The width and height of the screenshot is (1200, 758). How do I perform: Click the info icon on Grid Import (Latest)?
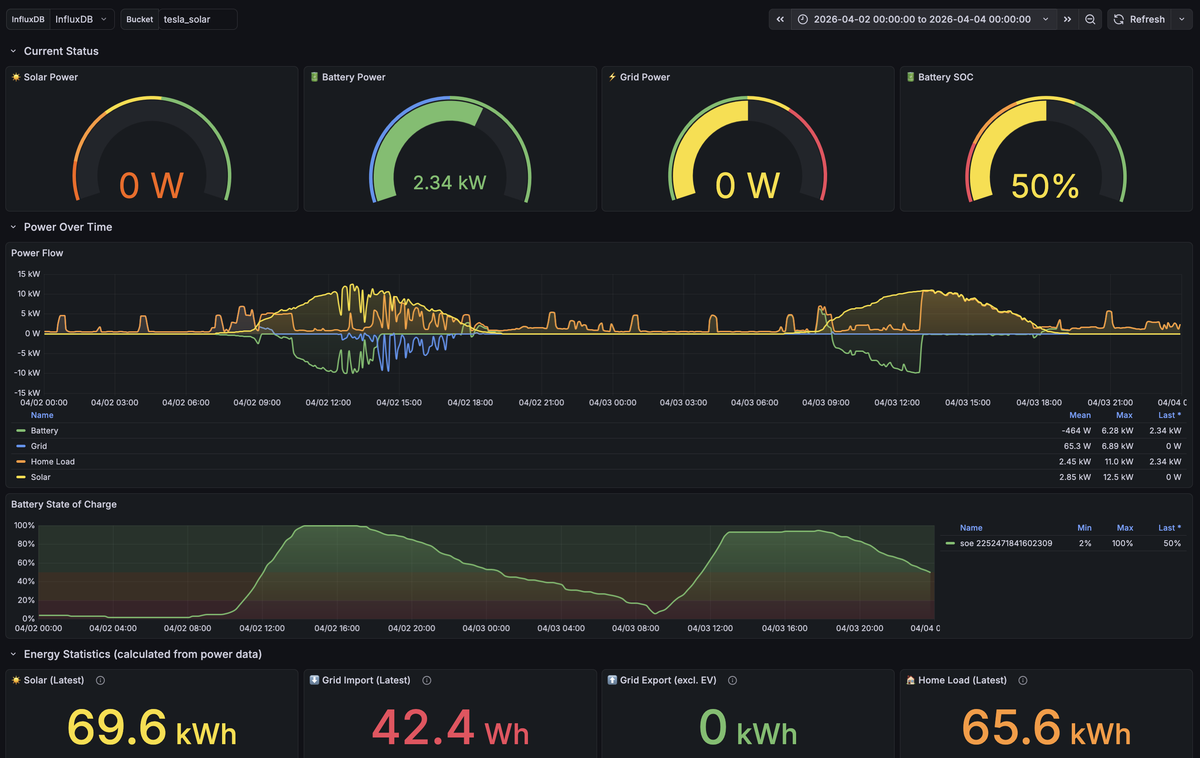pos(426,680)
